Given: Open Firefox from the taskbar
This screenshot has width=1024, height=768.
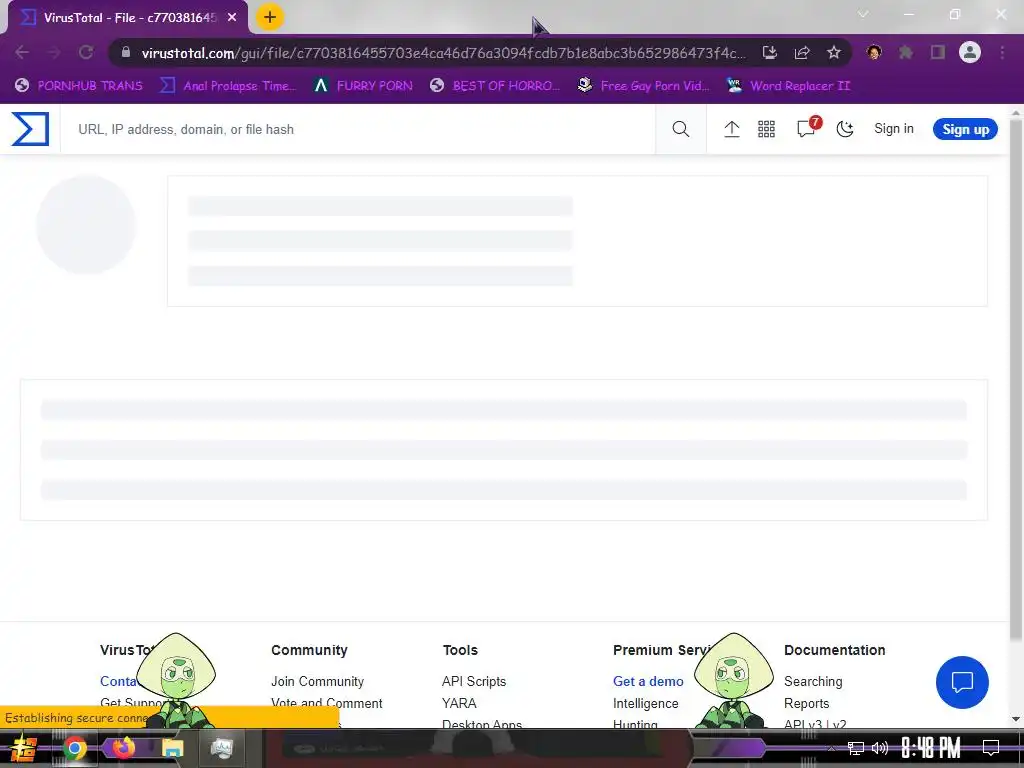Looking at the screenshot, I should (x=123, y=747).
